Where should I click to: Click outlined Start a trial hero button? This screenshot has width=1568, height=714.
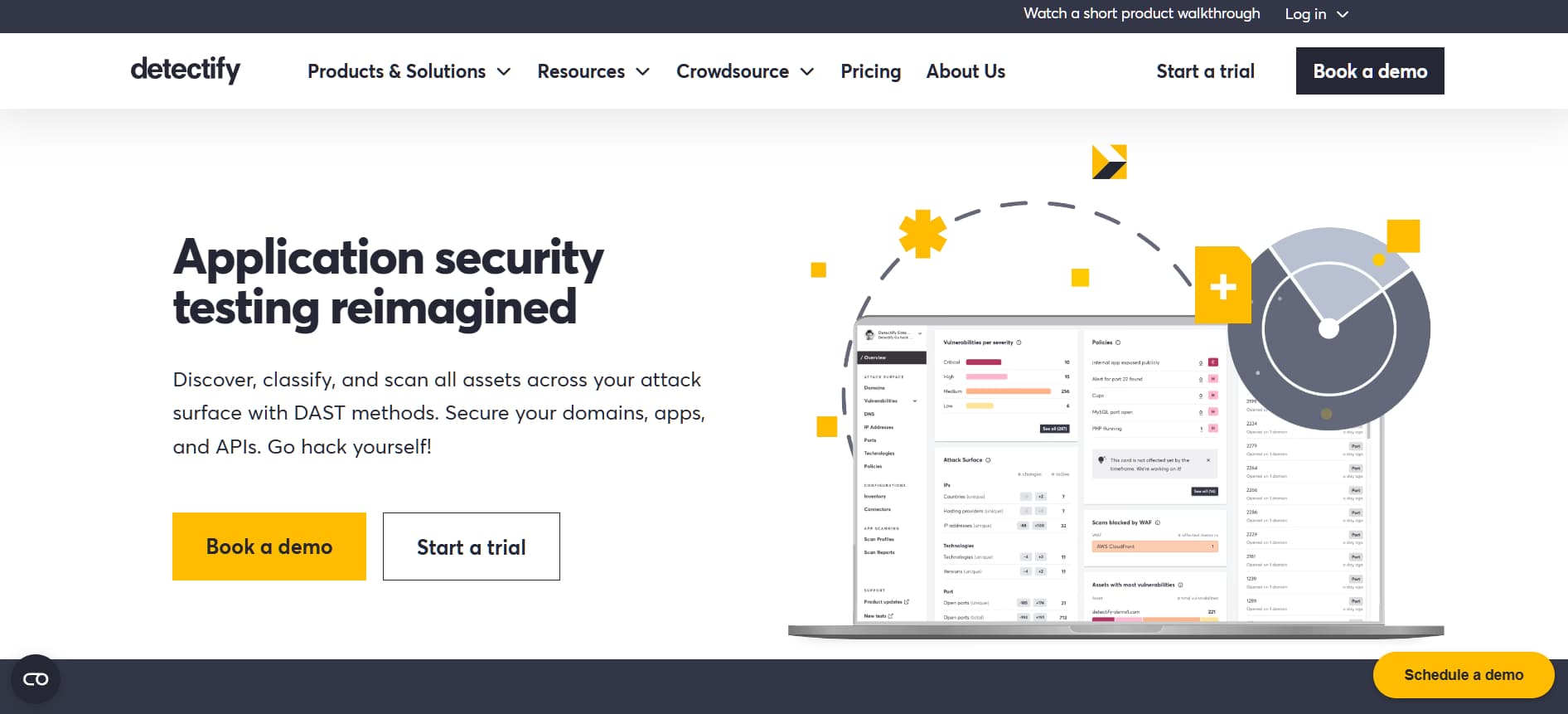[x=472, y=546]
